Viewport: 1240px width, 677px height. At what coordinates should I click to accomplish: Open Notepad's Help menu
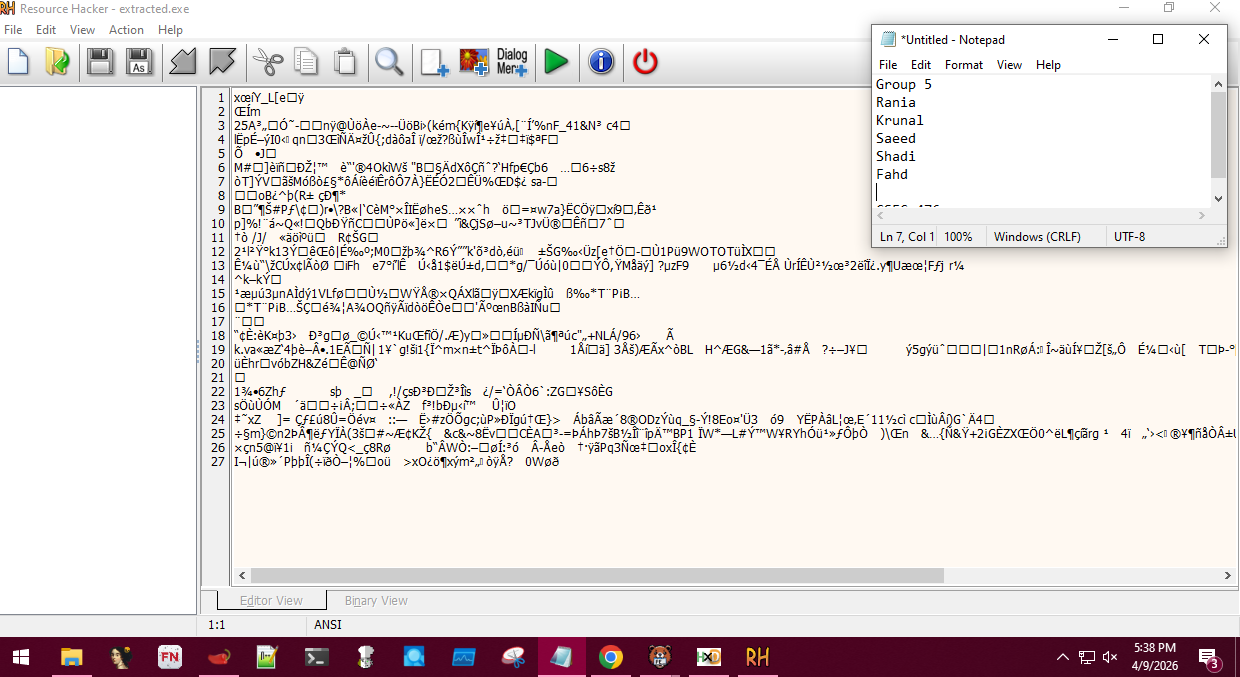[1048, 64]
